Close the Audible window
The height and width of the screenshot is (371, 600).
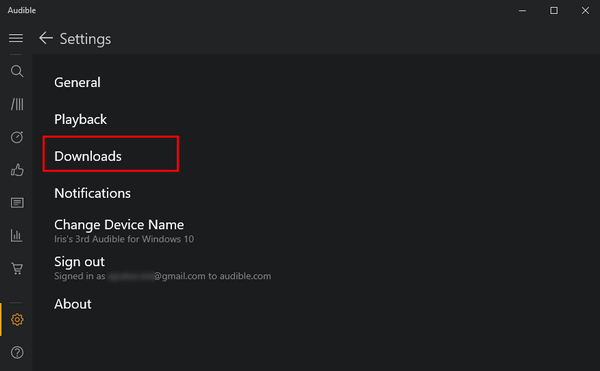tap(585, 11)
